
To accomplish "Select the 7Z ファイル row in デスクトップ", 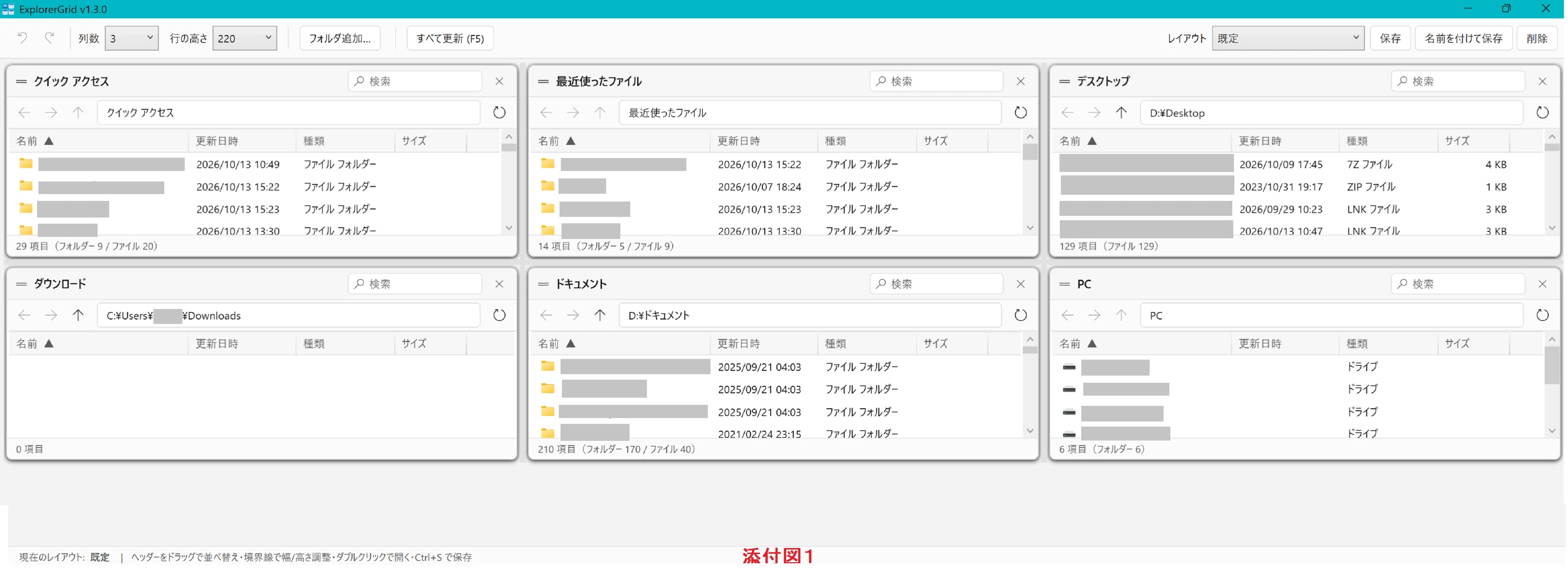I will tap(1298, 164).
